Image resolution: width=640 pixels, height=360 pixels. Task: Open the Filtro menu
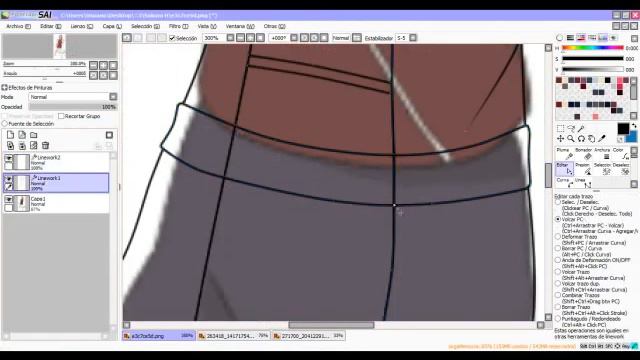coord(178,26)
